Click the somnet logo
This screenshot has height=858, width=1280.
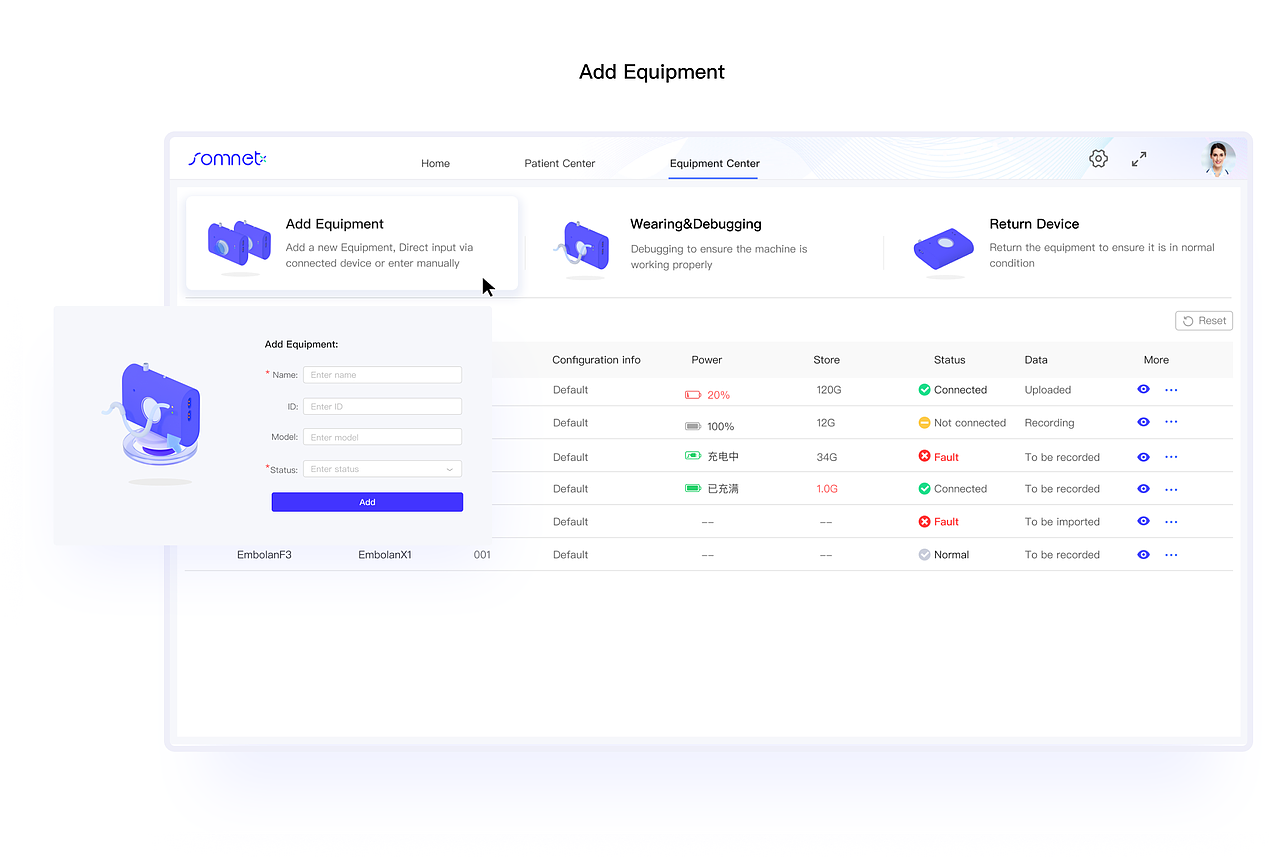tap(227, 158)
